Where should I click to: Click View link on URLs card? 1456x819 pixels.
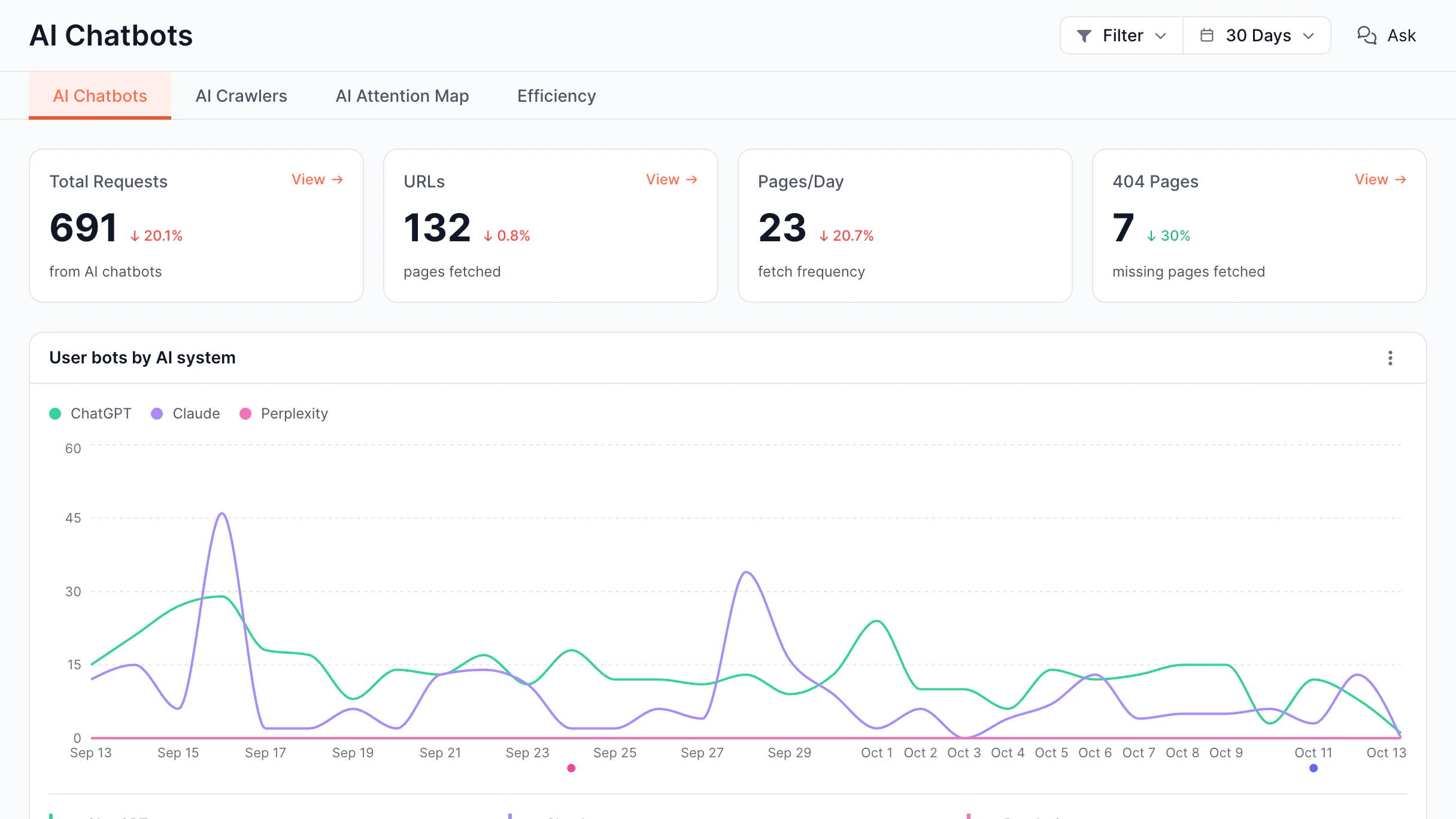point(672,180)
